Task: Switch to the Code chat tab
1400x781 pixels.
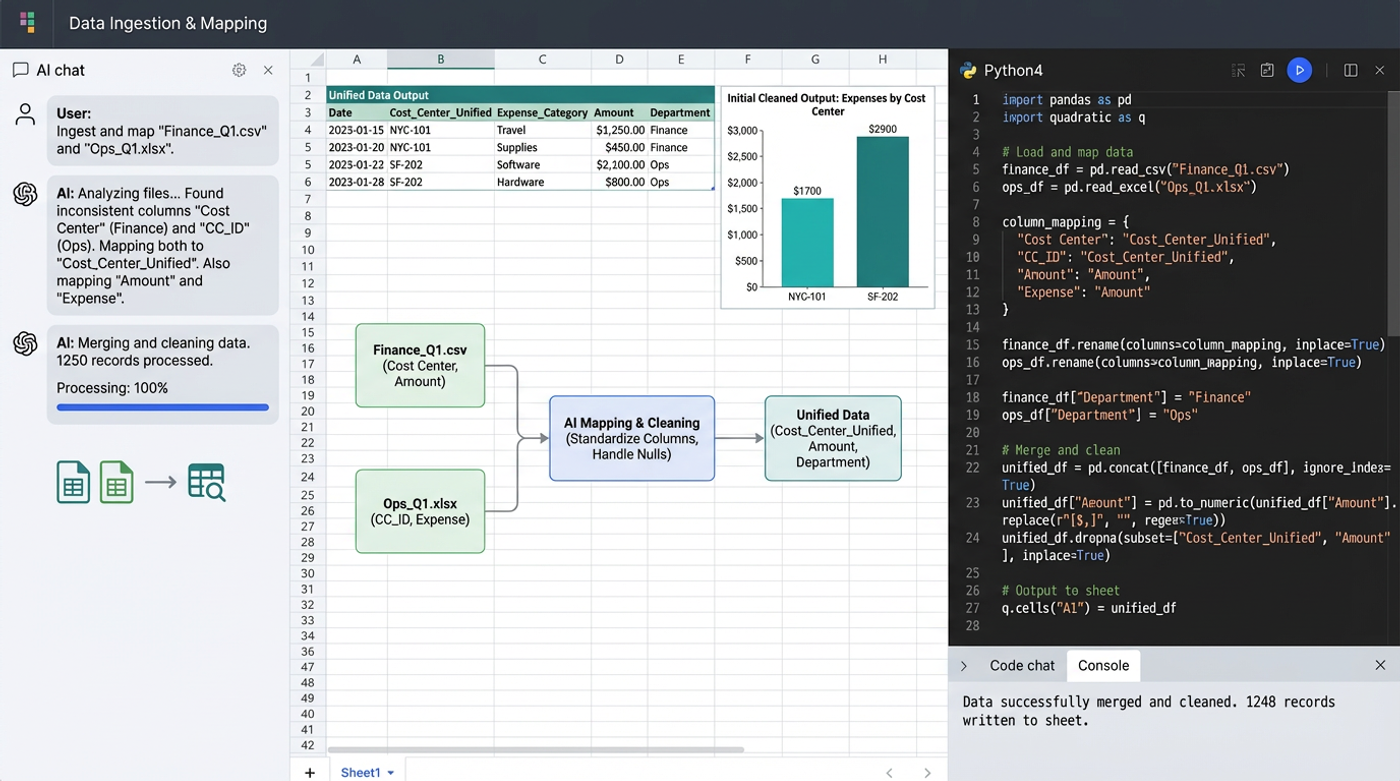Action: tap(1022, 666)
